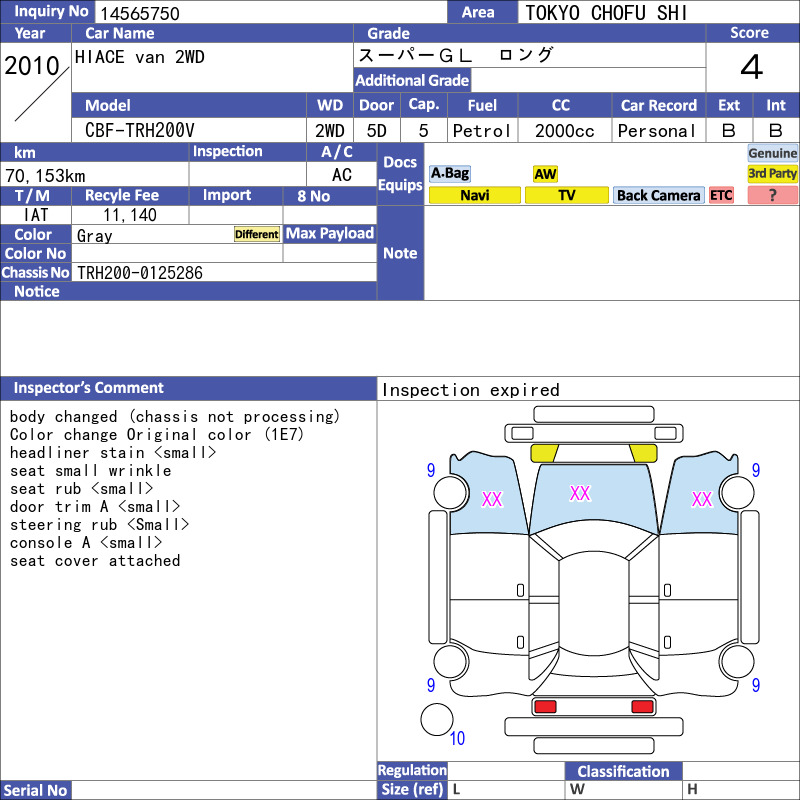Select the yellow Navi equipment tag
This screenshot has height=800, width=800.
pos(474,195)
